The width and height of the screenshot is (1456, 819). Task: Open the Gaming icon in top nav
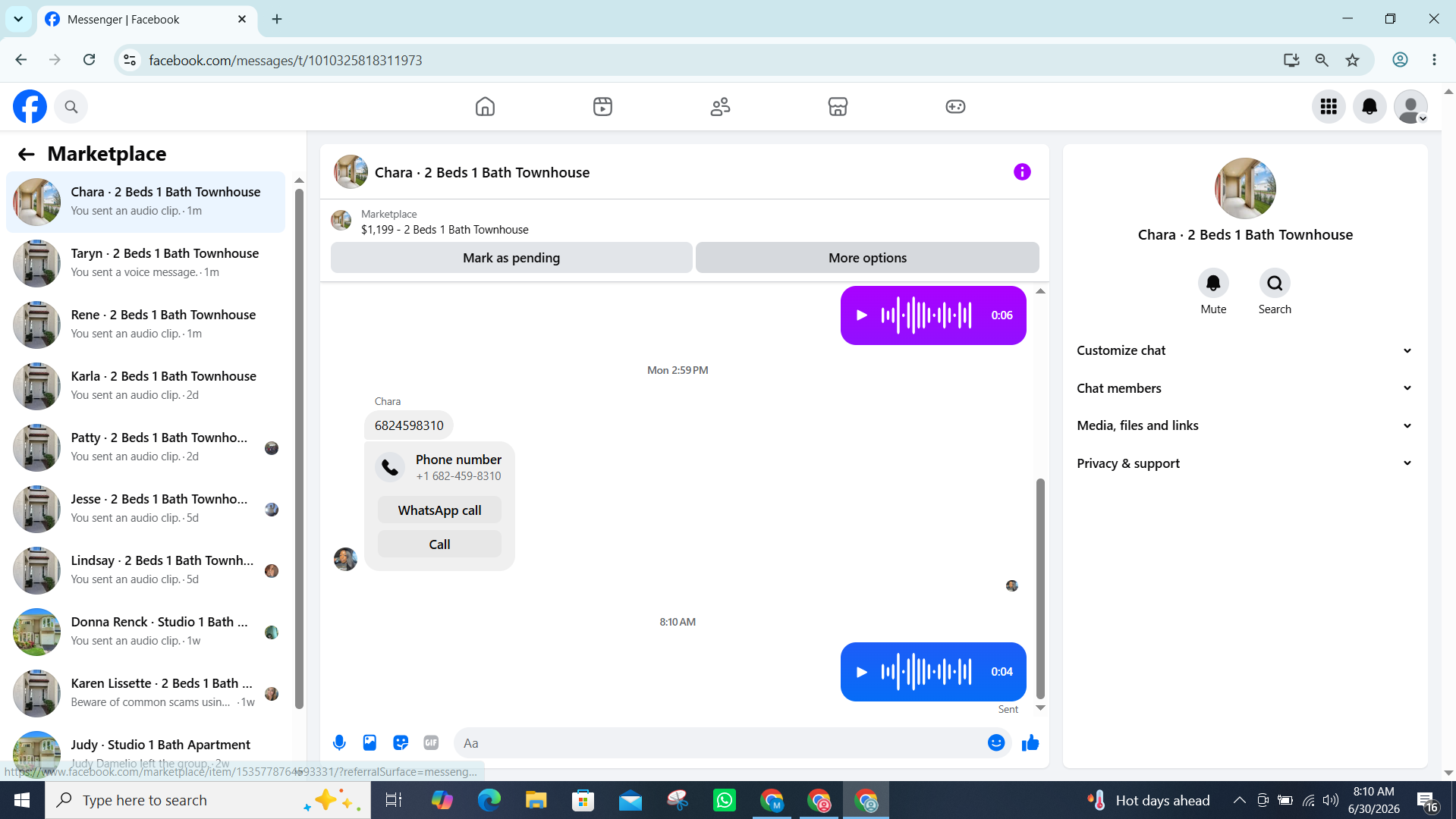(955, 107)
